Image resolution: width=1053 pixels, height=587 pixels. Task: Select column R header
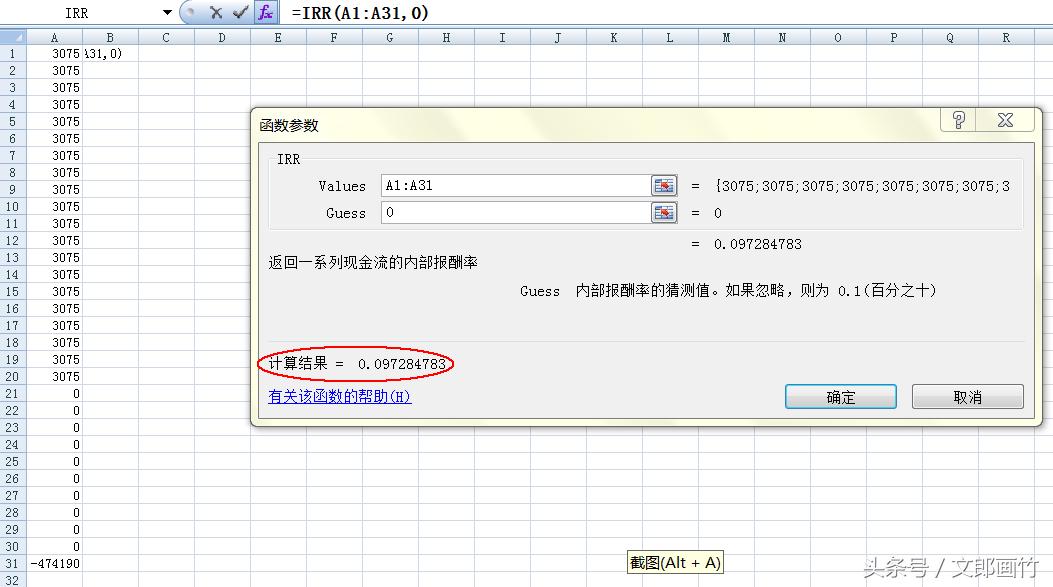[1005, 37]
